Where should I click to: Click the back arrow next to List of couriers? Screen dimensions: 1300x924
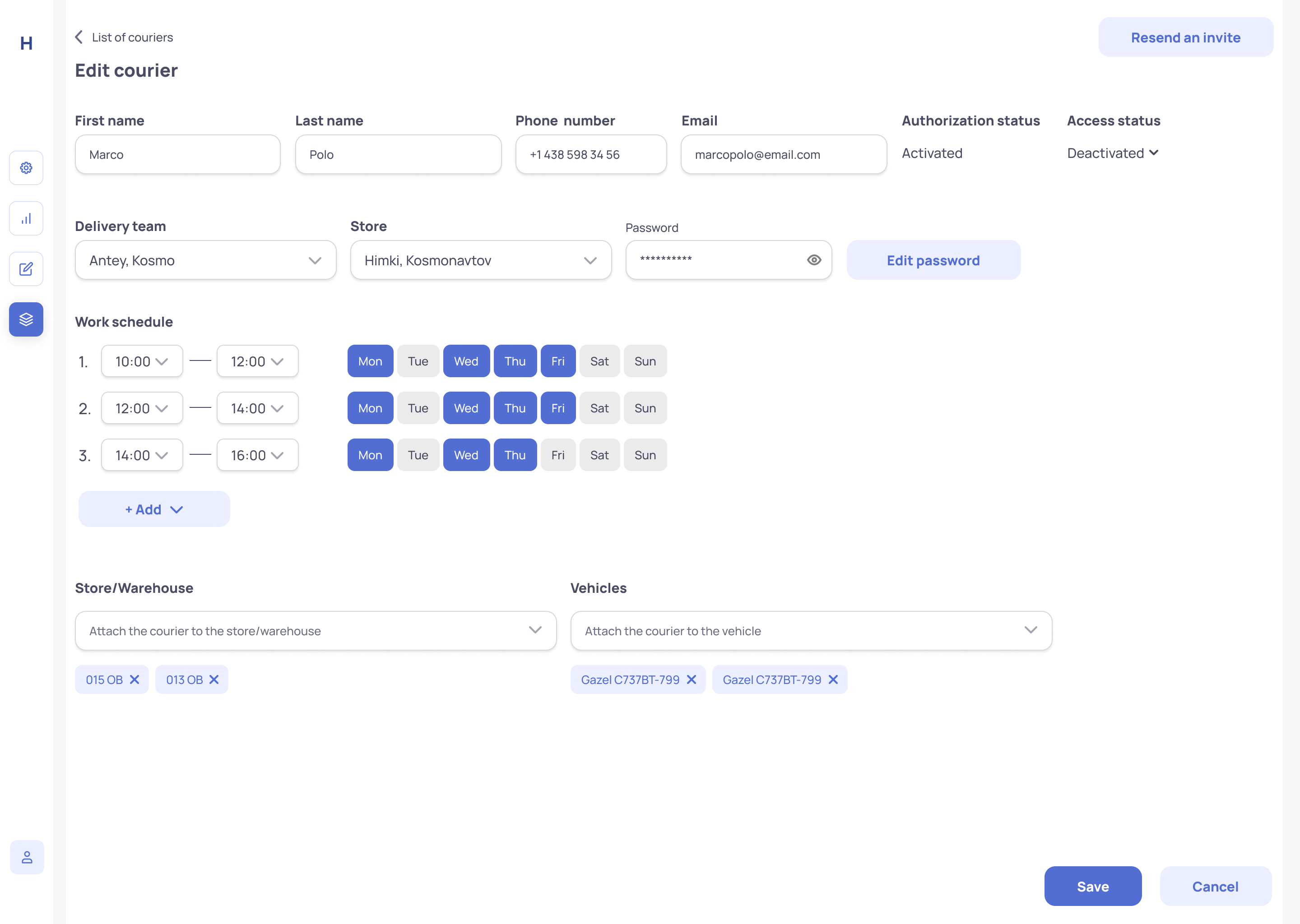79,37
